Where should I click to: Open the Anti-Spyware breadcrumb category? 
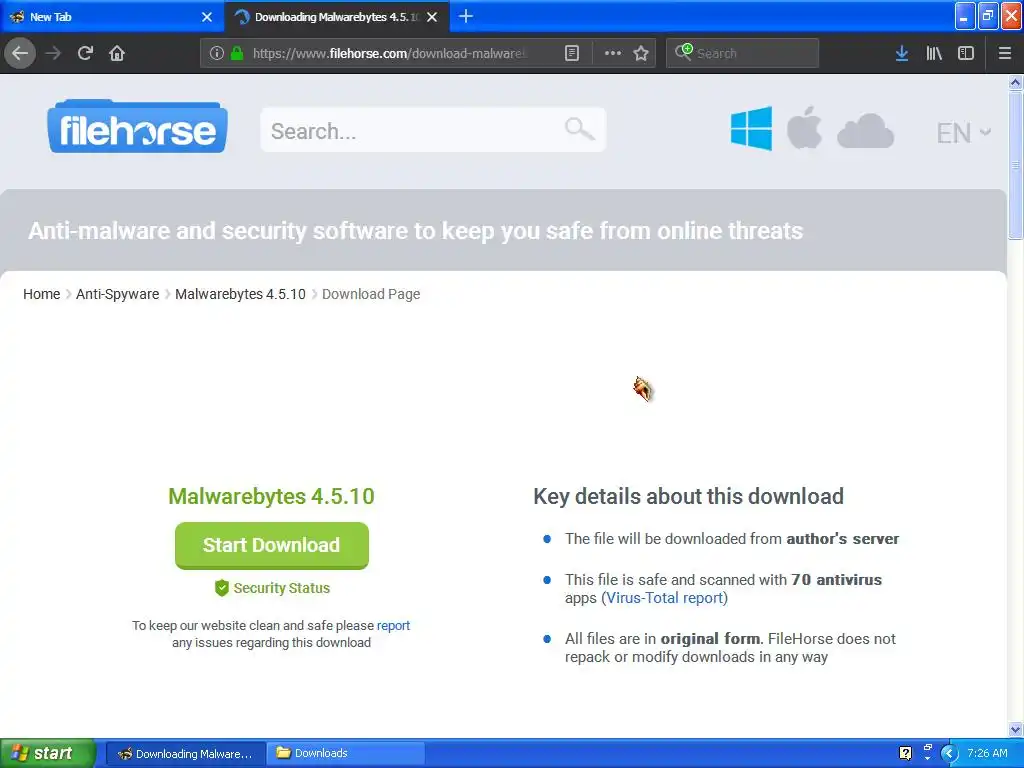click(118, 294)
